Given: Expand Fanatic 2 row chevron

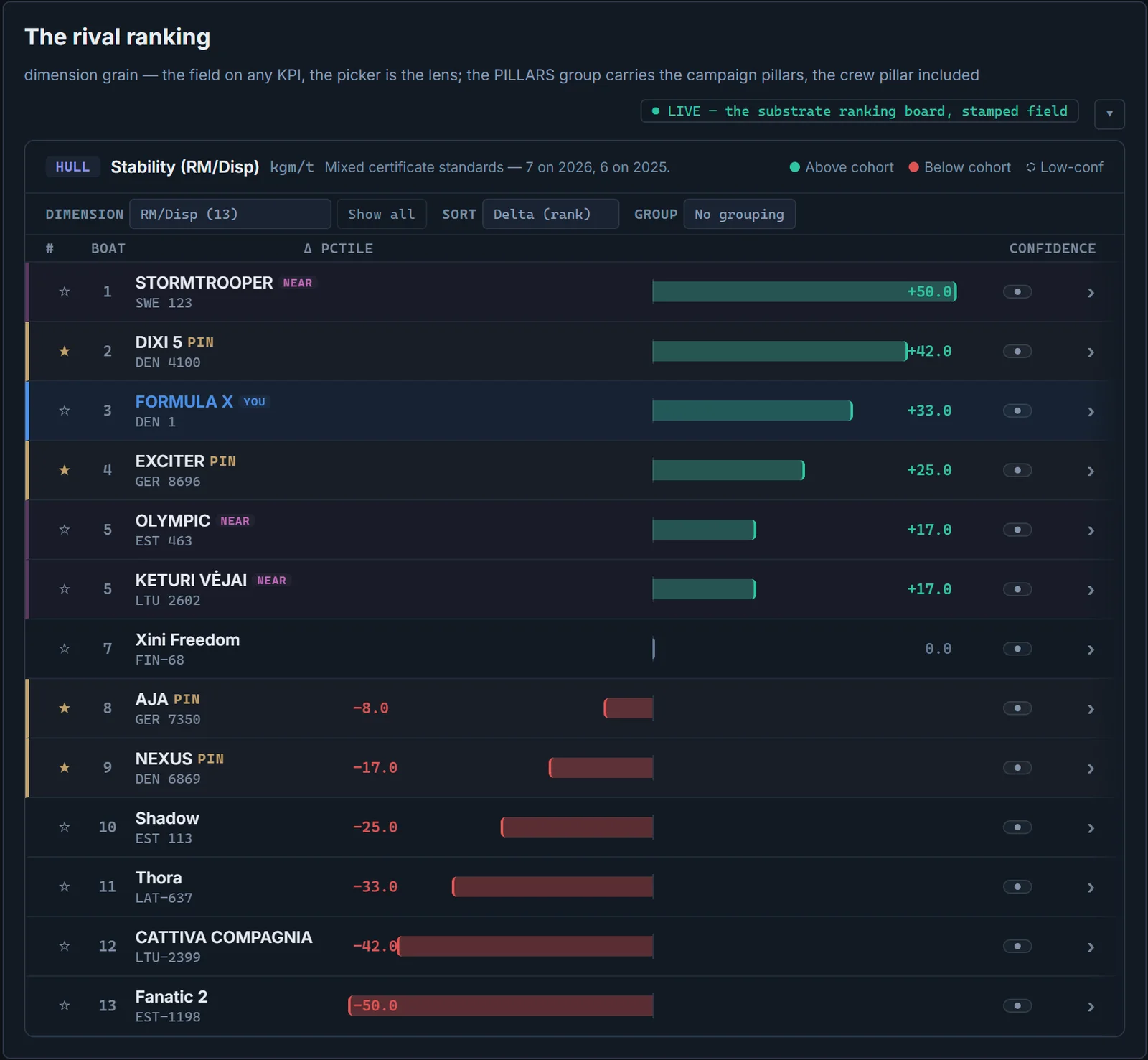Looking at the screenshot, I should (x=1091, y=1008).
